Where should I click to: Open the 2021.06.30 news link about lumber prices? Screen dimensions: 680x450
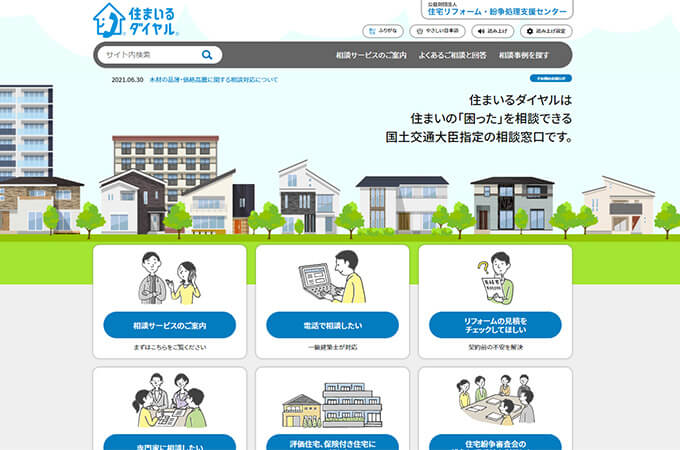pyautogui.click(x=196, y=78)
